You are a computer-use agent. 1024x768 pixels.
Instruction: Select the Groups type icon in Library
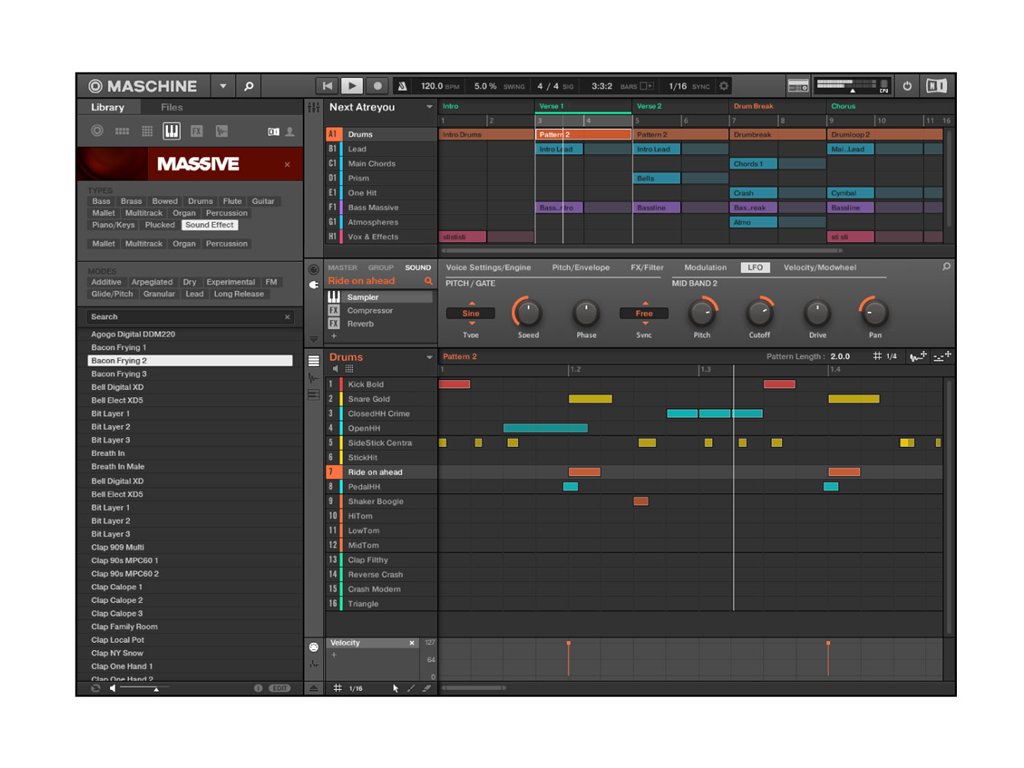pyautogui.click(x=122, y=131)
